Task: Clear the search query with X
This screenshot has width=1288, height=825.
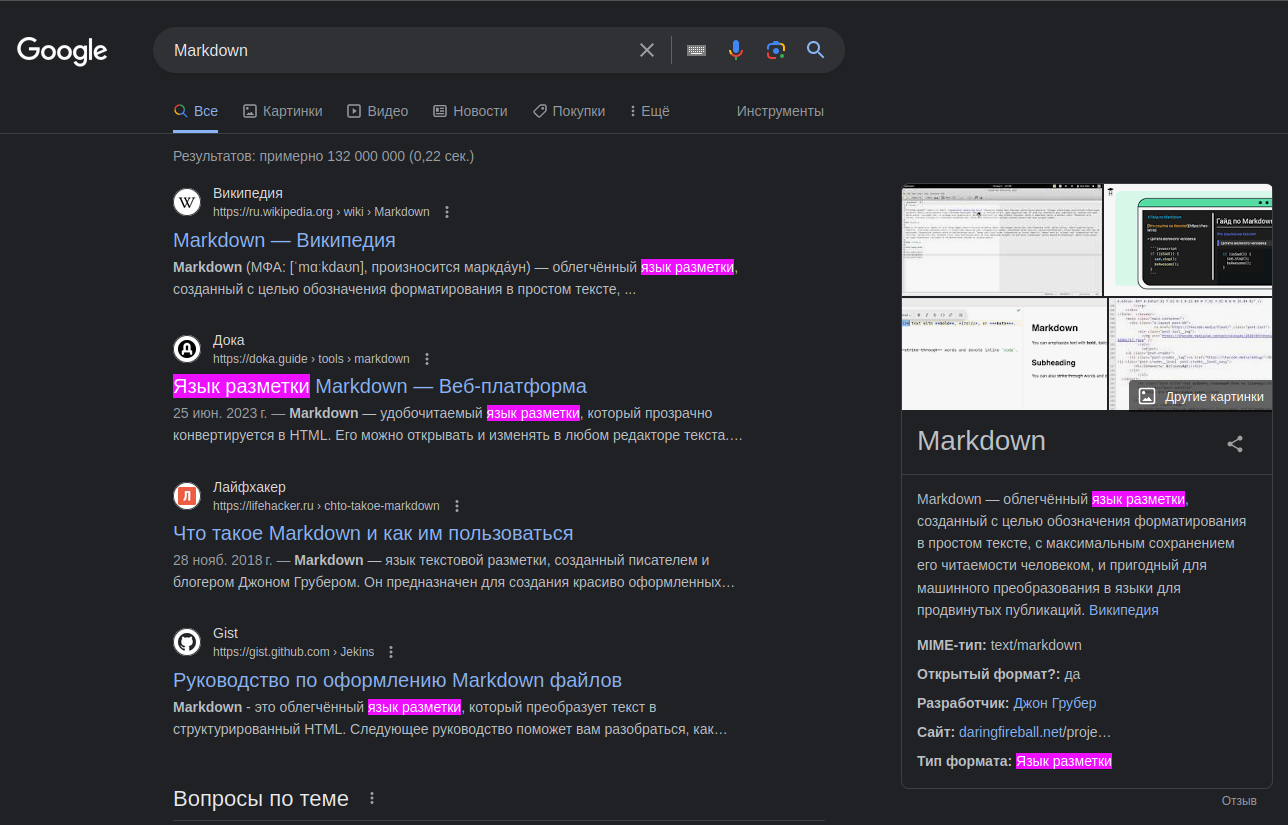Action: (647, 50)
